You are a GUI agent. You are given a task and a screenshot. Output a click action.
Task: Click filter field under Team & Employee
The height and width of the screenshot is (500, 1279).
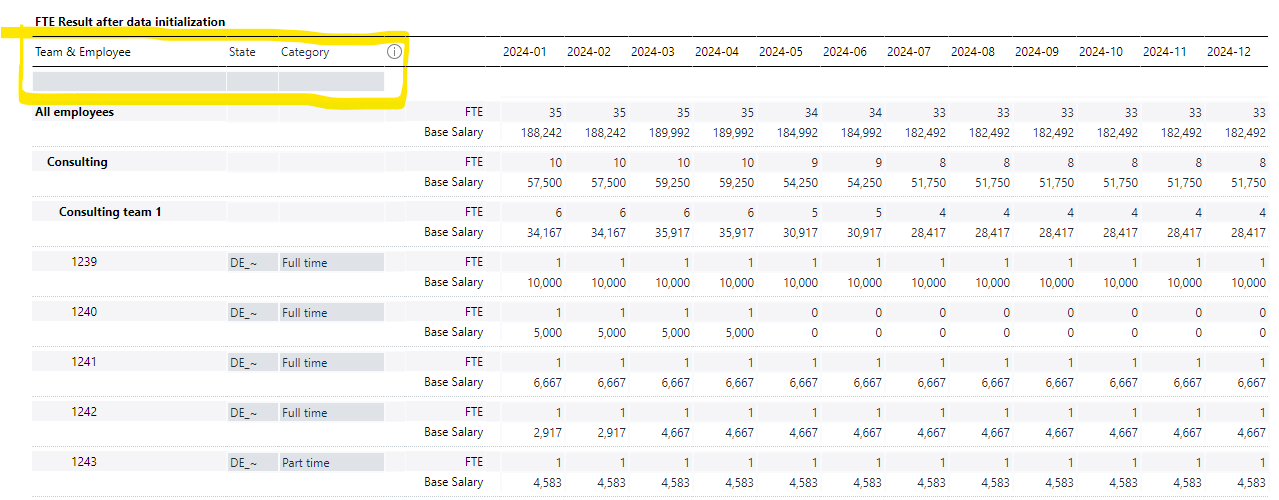point(129,81)
